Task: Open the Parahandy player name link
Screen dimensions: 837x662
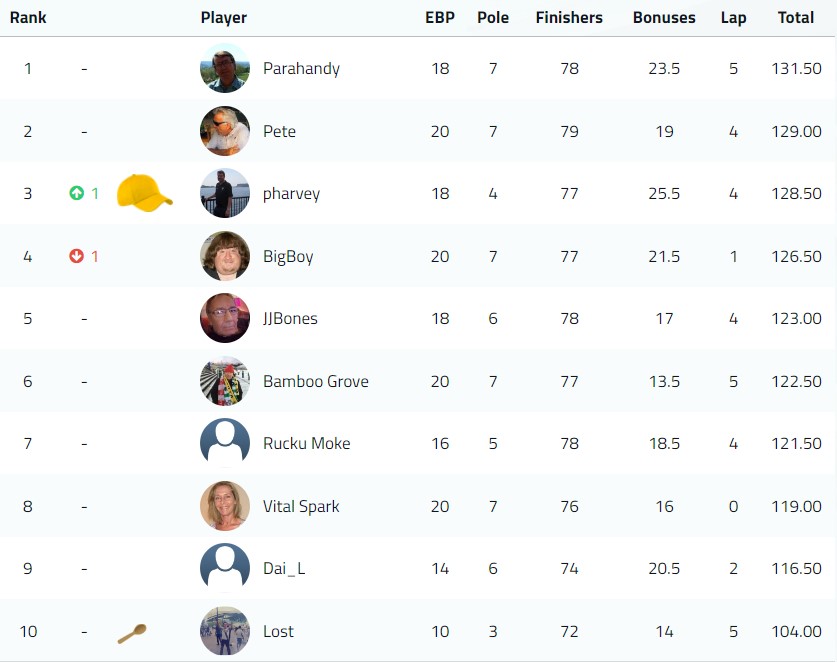Action: (x=301, y=68)
